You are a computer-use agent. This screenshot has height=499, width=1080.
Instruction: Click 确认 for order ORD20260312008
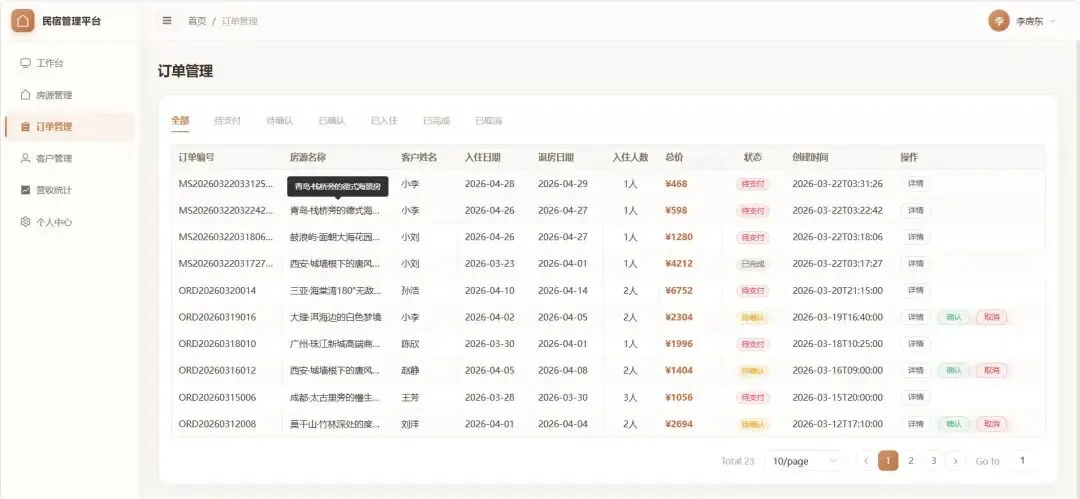pyautogui.click(x=954, y=424)
